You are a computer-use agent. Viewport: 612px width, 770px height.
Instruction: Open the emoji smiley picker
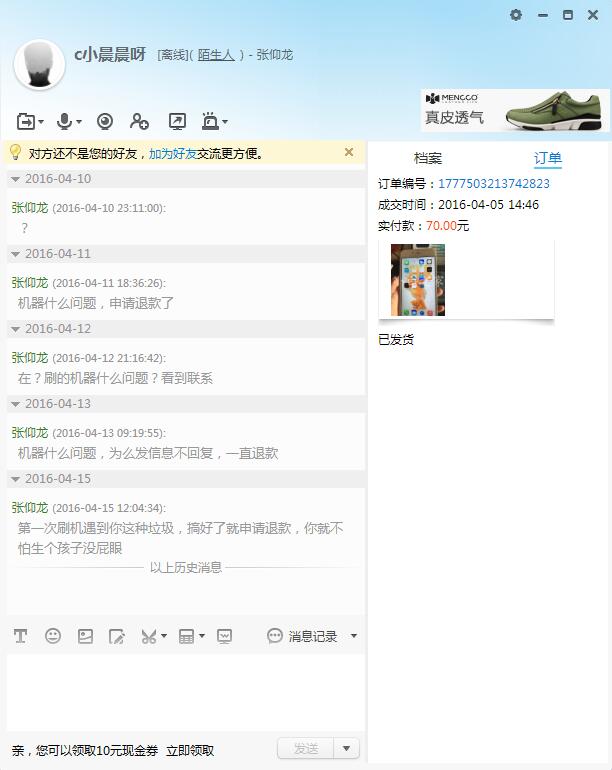(x=53, y=636)
